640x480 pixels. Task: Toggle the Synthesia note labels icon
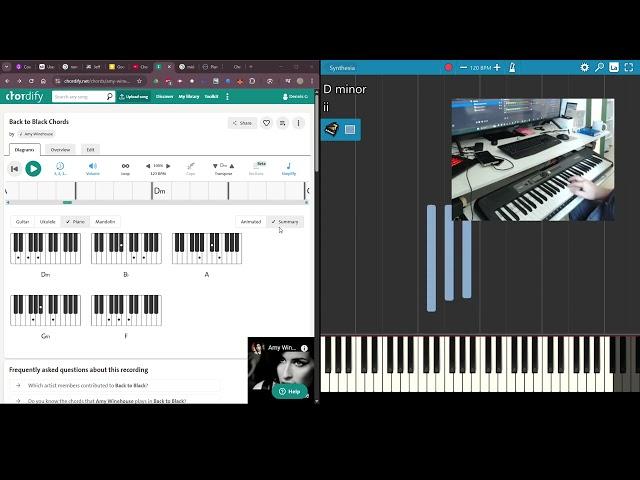tap(614, 67)
